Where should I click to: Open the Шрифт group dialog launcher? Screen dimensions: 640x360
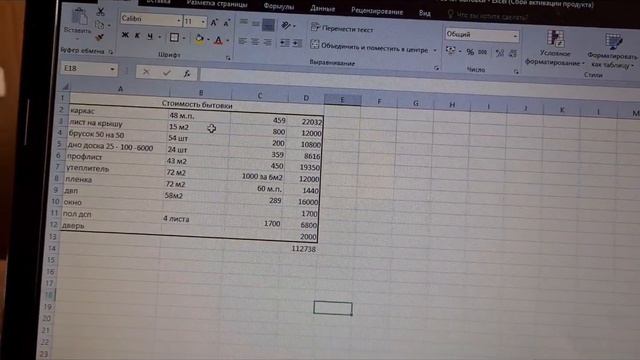[x=228, y=58]
